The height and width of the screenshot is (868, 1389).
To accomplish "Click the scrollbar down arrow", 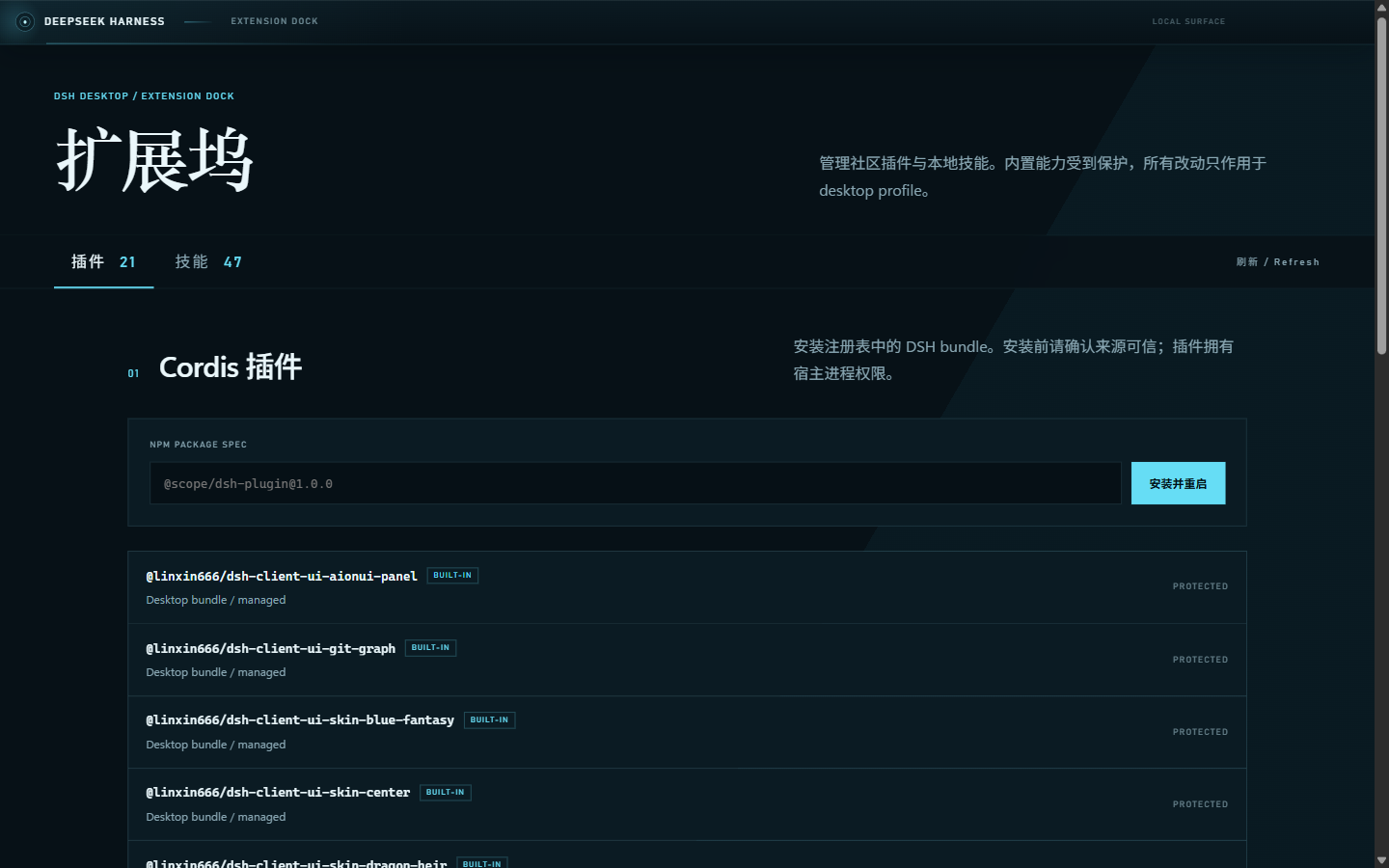I will click(x=1381, y=860).
